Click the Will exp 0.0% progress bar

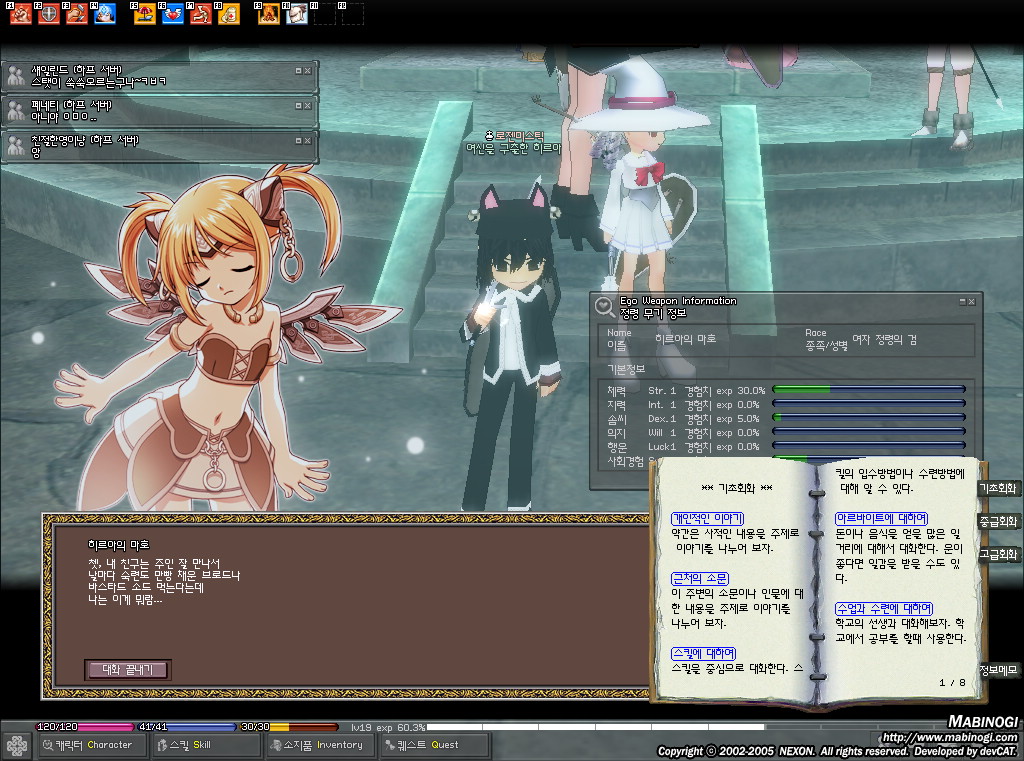(869, 432)
